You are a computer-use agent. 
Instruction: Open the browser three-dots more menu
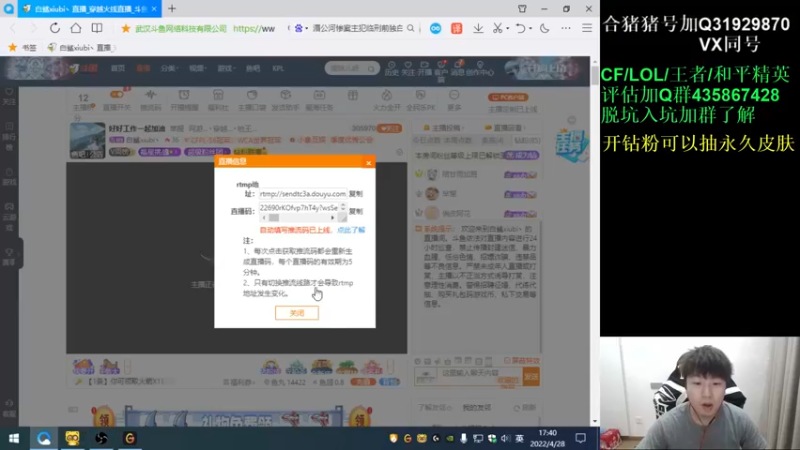coord(566,29)
